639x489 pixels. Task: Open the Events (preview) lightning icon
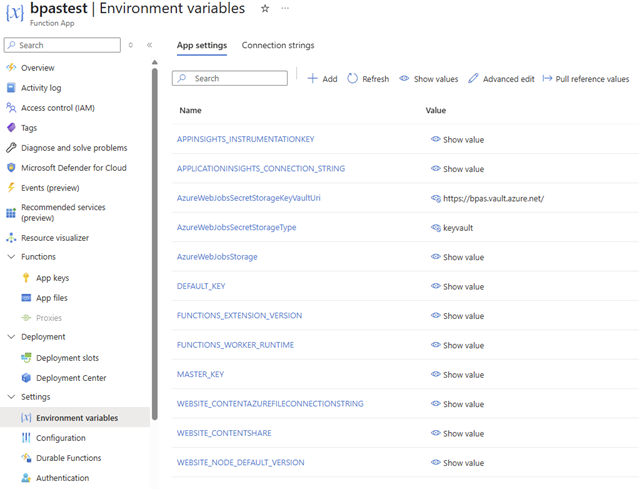(11, 187)
